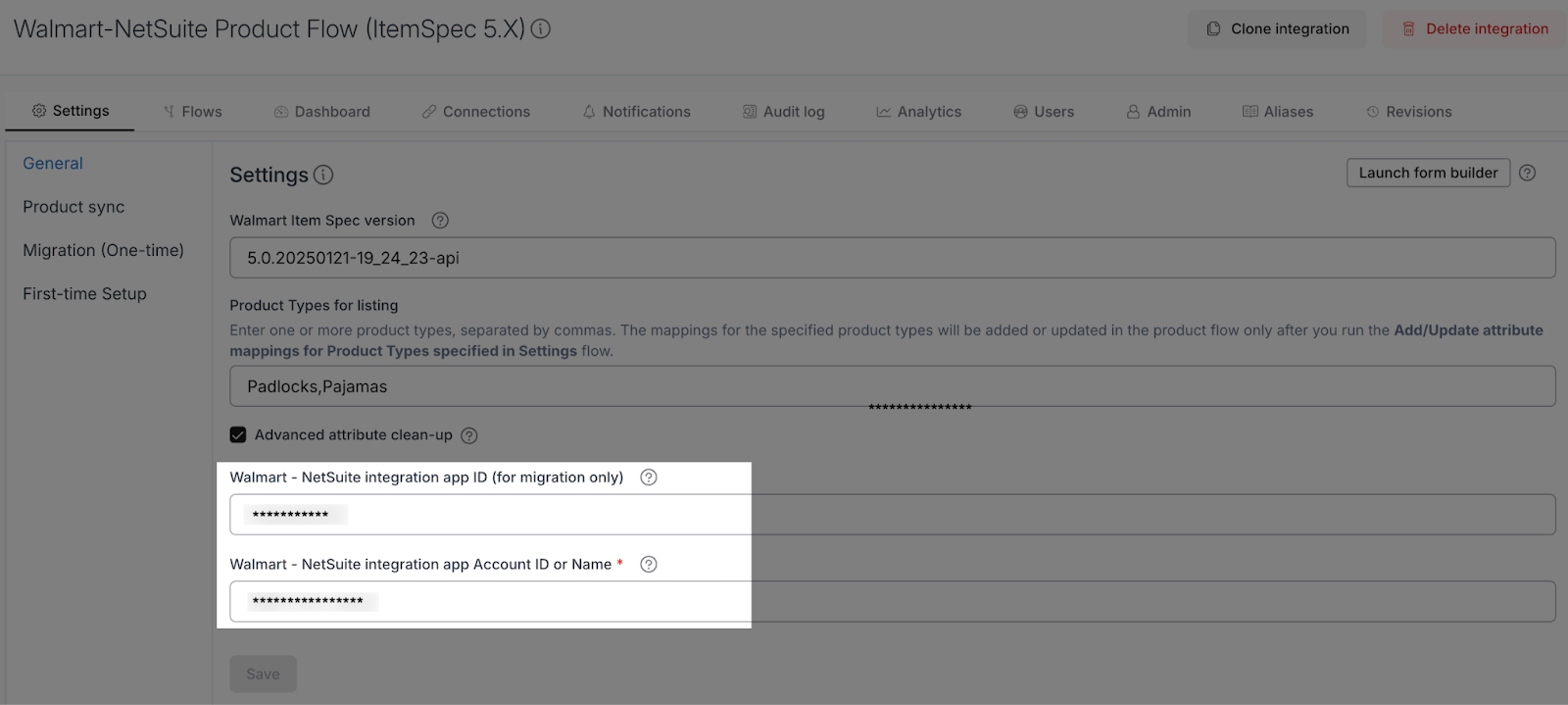Click Delete integration button

pos(1475,29)
